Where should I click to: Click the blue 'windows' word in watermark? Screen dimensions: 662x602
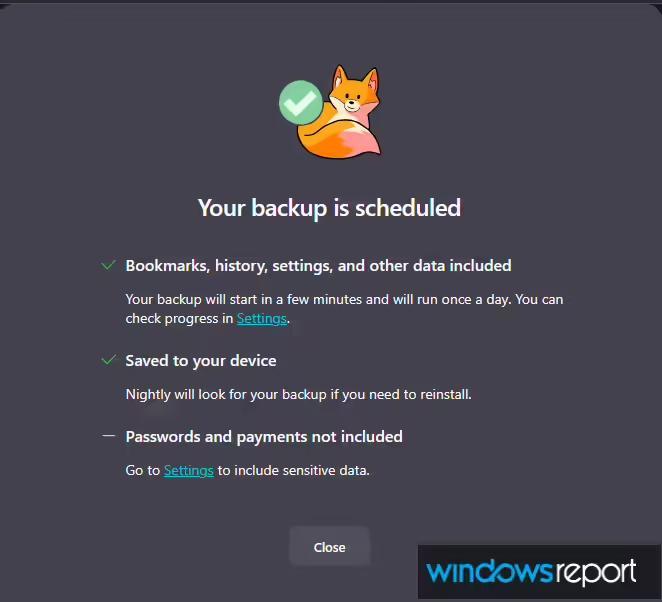[489, 571]
